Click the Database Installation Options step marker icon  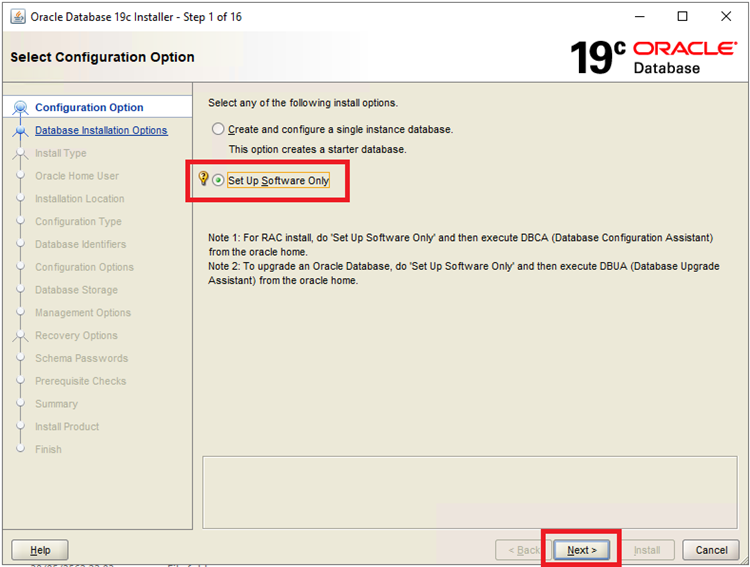20,131
